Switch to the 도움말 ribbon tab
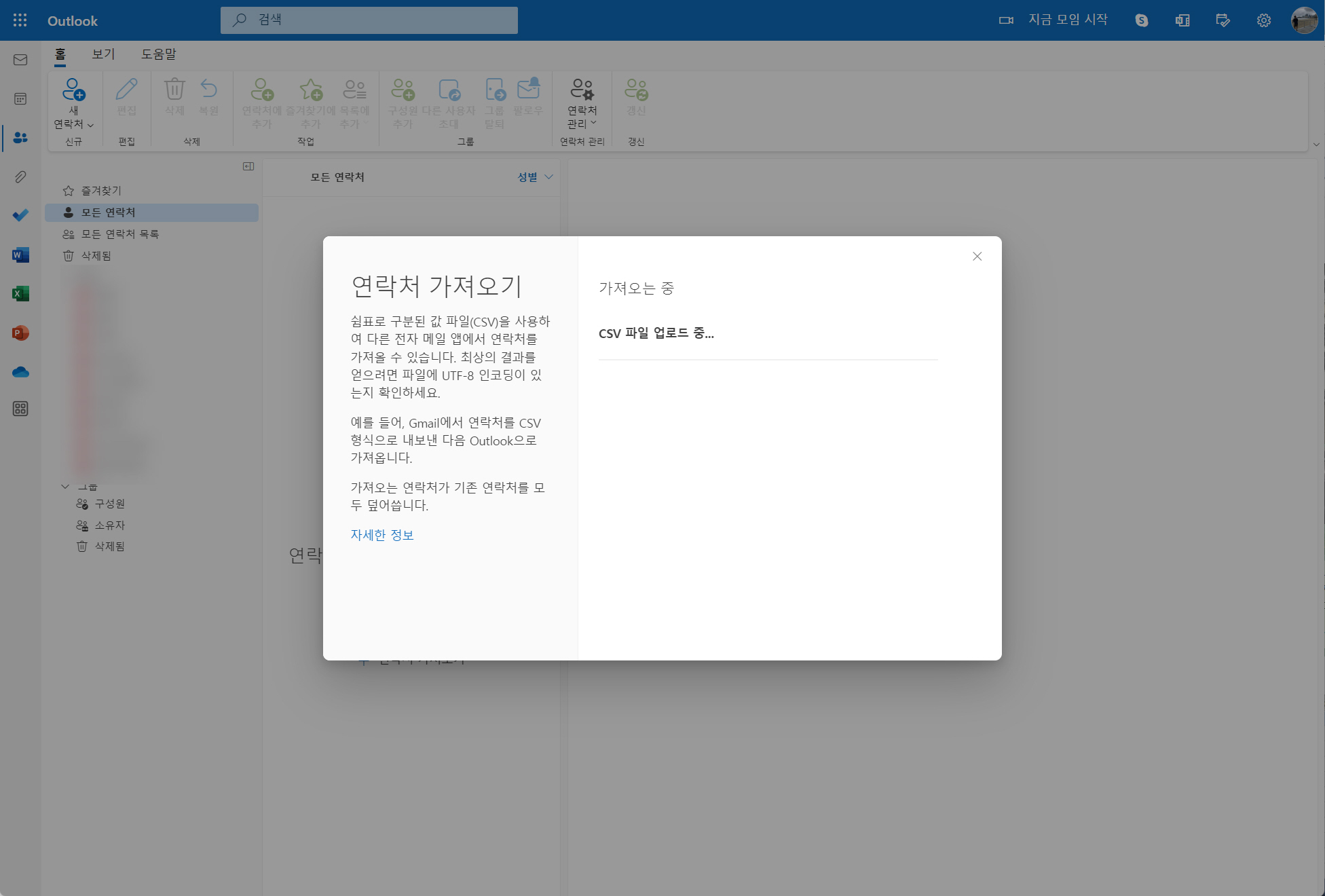The image size is (1325, 896). (x=158, y=54)
